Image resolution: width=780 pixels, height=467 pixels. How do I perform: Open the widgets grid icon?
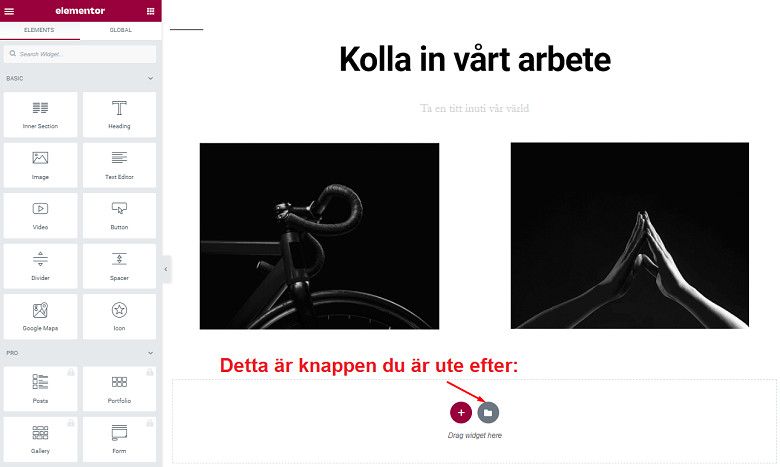pos(150,11)
